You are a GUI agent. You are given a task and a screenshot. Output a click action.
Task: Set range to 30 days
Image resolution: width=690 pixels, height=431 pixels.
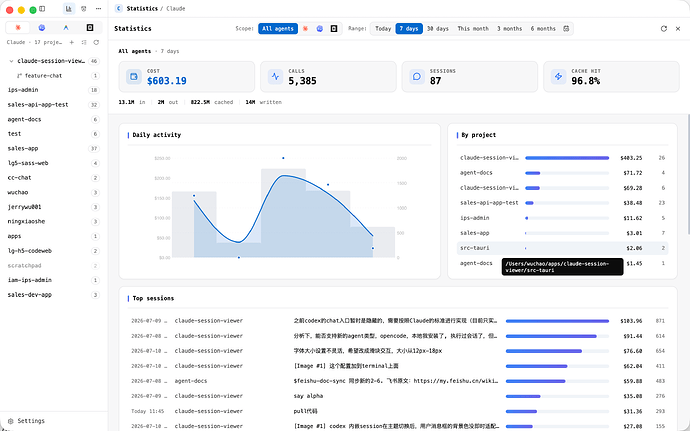tap(438, 29)
